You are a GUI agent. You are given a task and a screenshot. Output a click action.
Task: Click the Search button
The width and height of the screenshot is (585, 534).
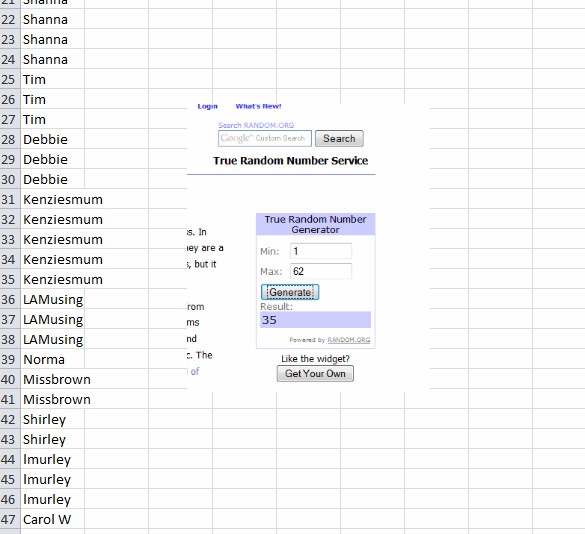[339, 138]
